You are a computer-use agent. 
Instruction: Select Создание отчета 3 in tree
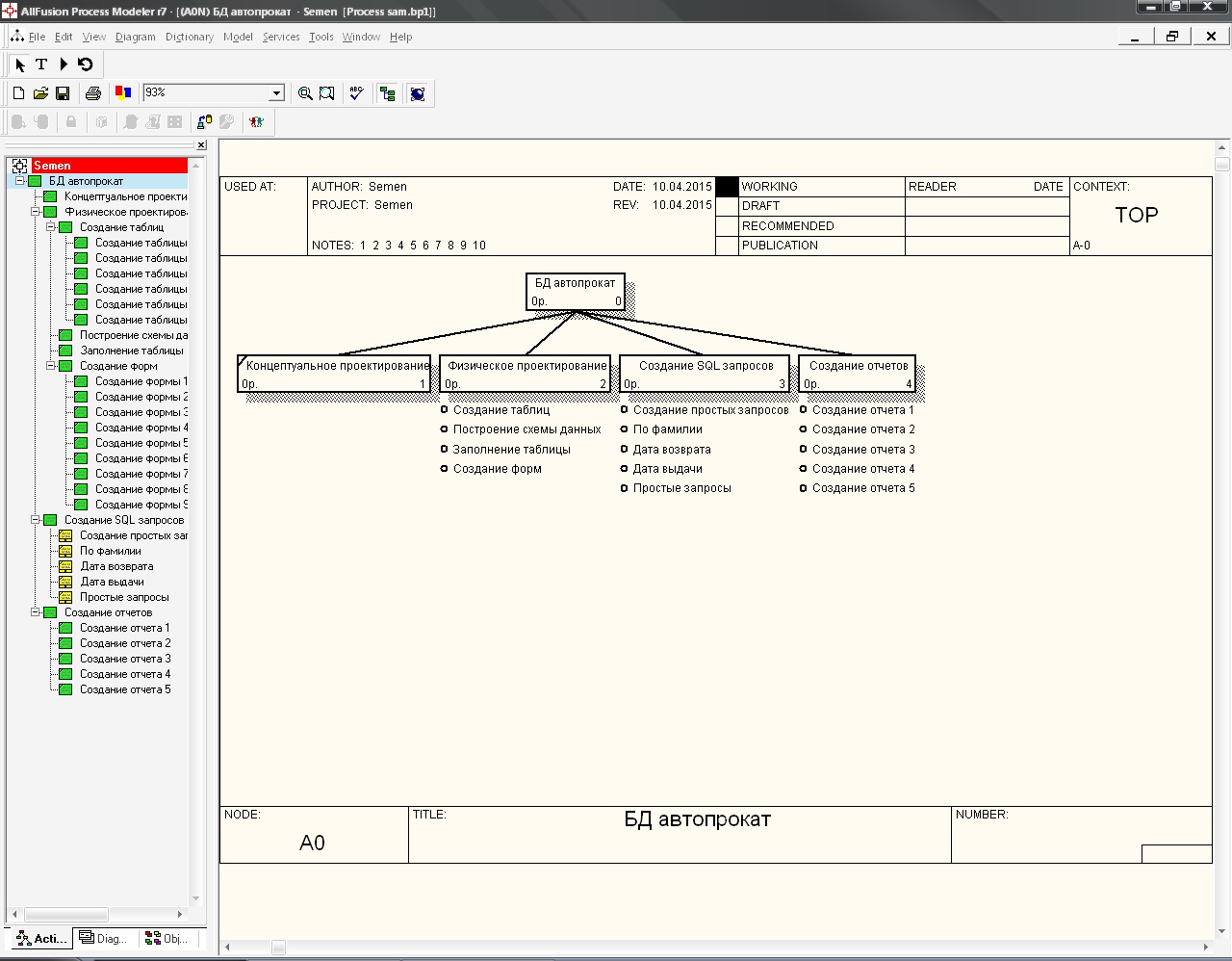124,659
